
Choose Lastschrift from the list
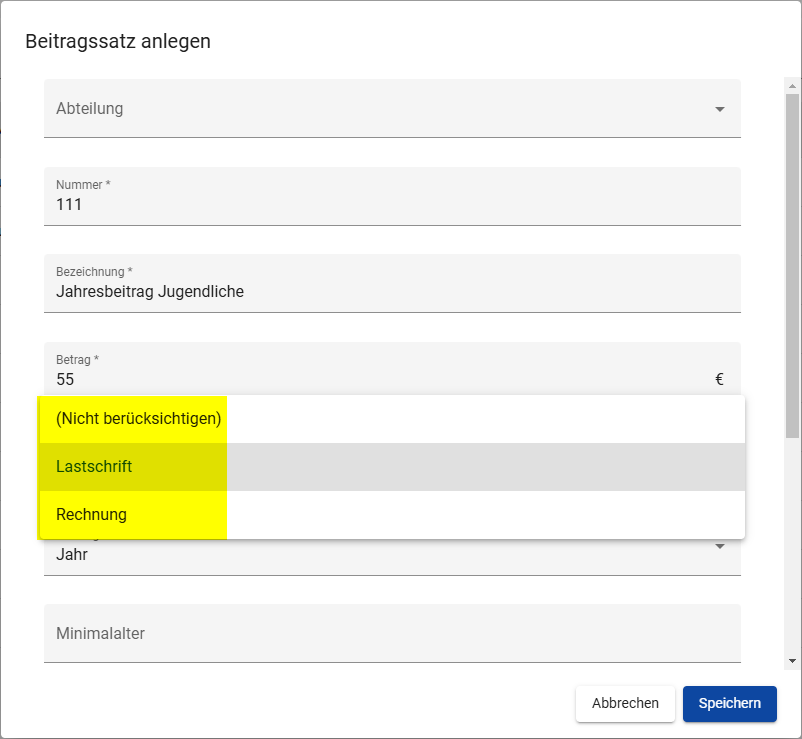coord(392,467)
